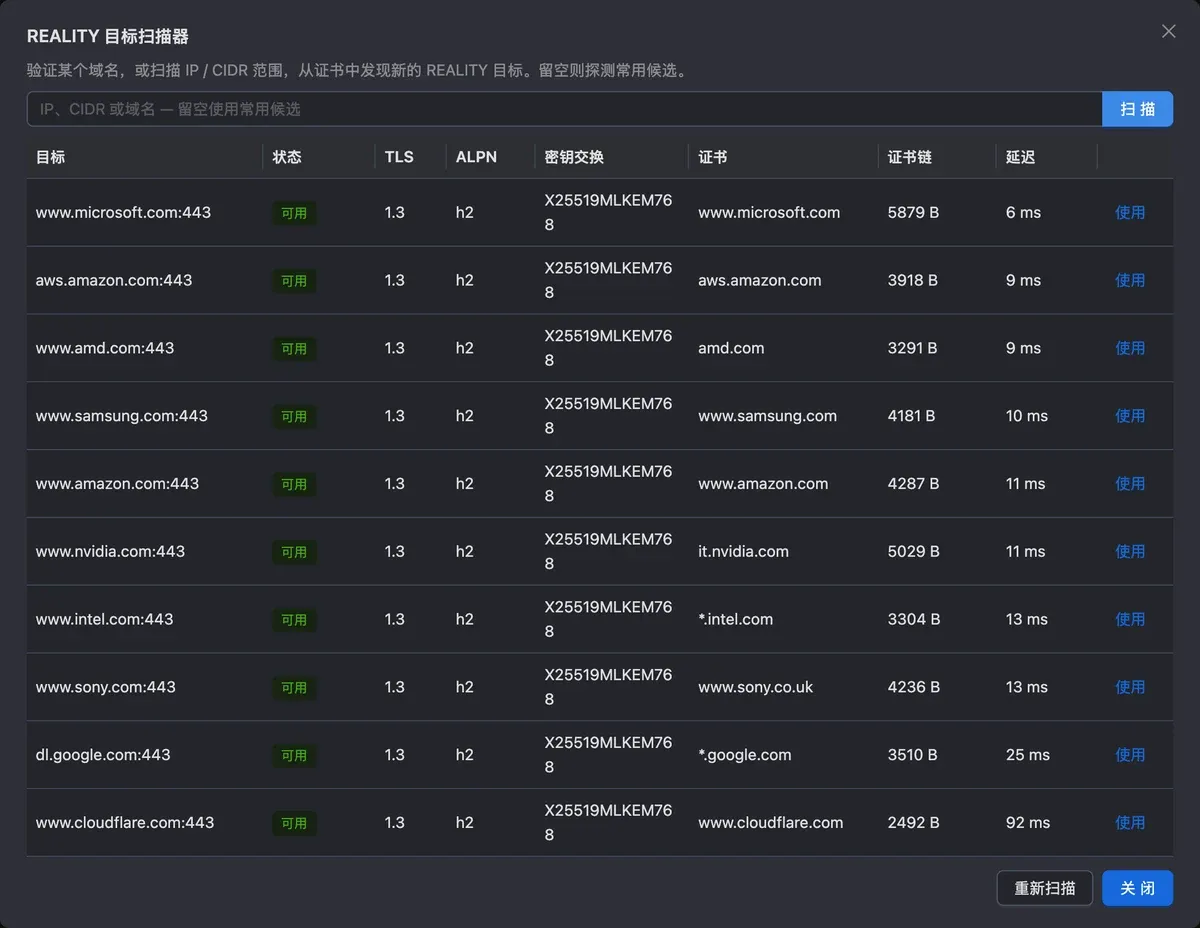
Task: Click certificate chain value 3510 B
Action: pyautogui.click(x=912, y=755)
